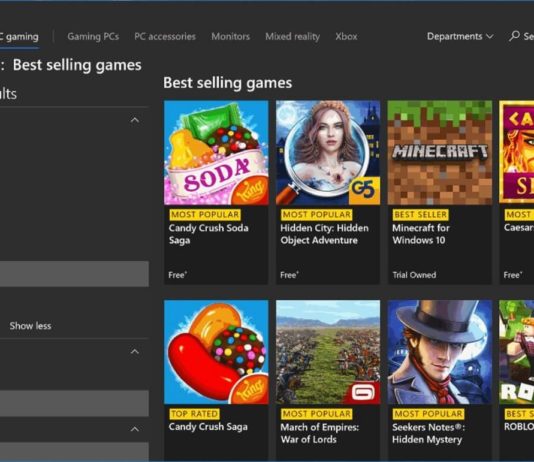The height and width of the screenshot is (462, 534).
Task: Click BEST SELLER badge on Minecraft
Action: (421, 214)
